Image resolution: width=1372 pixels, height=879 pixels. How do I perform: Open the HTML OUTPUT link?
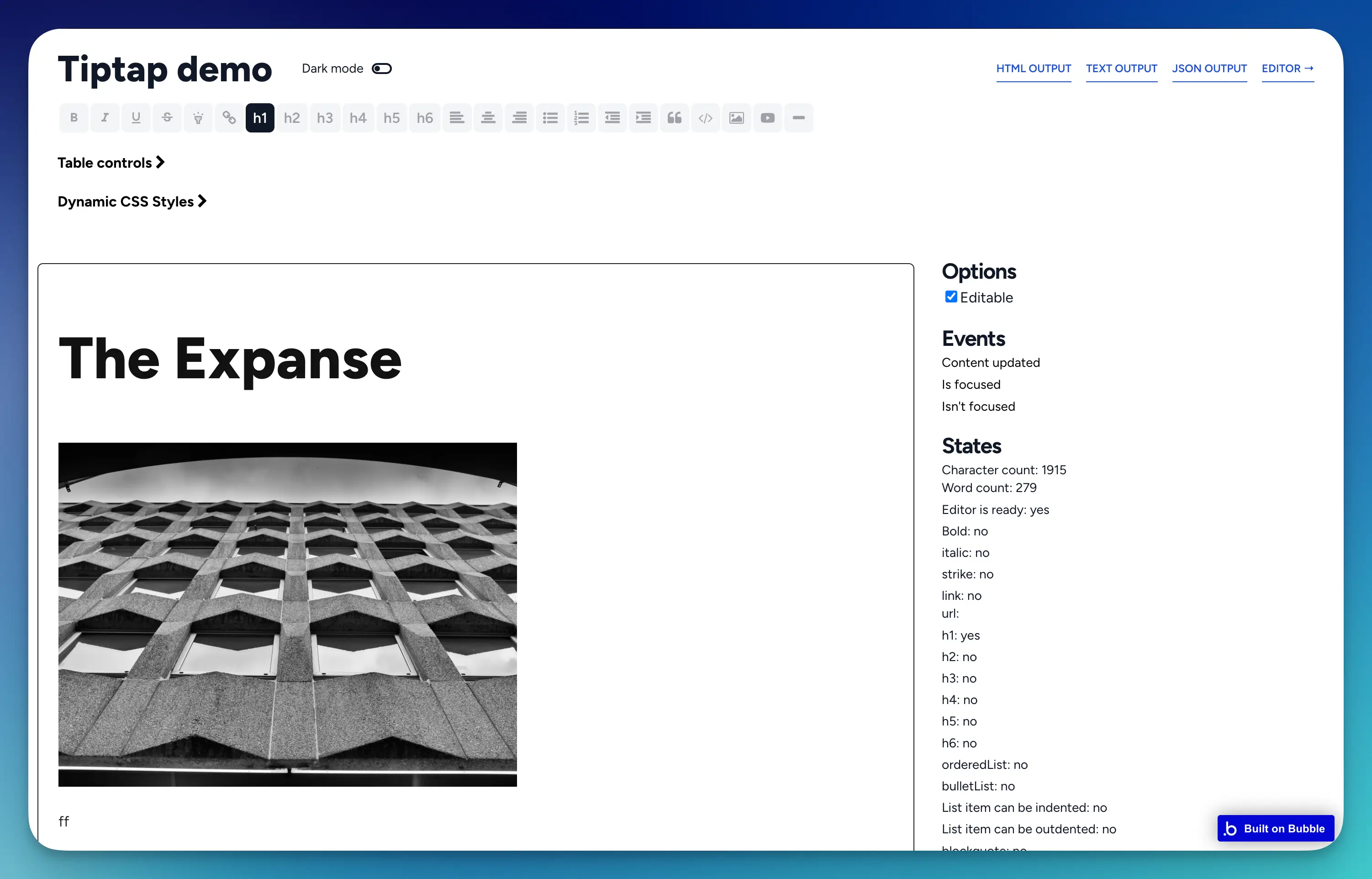tap(1034, 69)
